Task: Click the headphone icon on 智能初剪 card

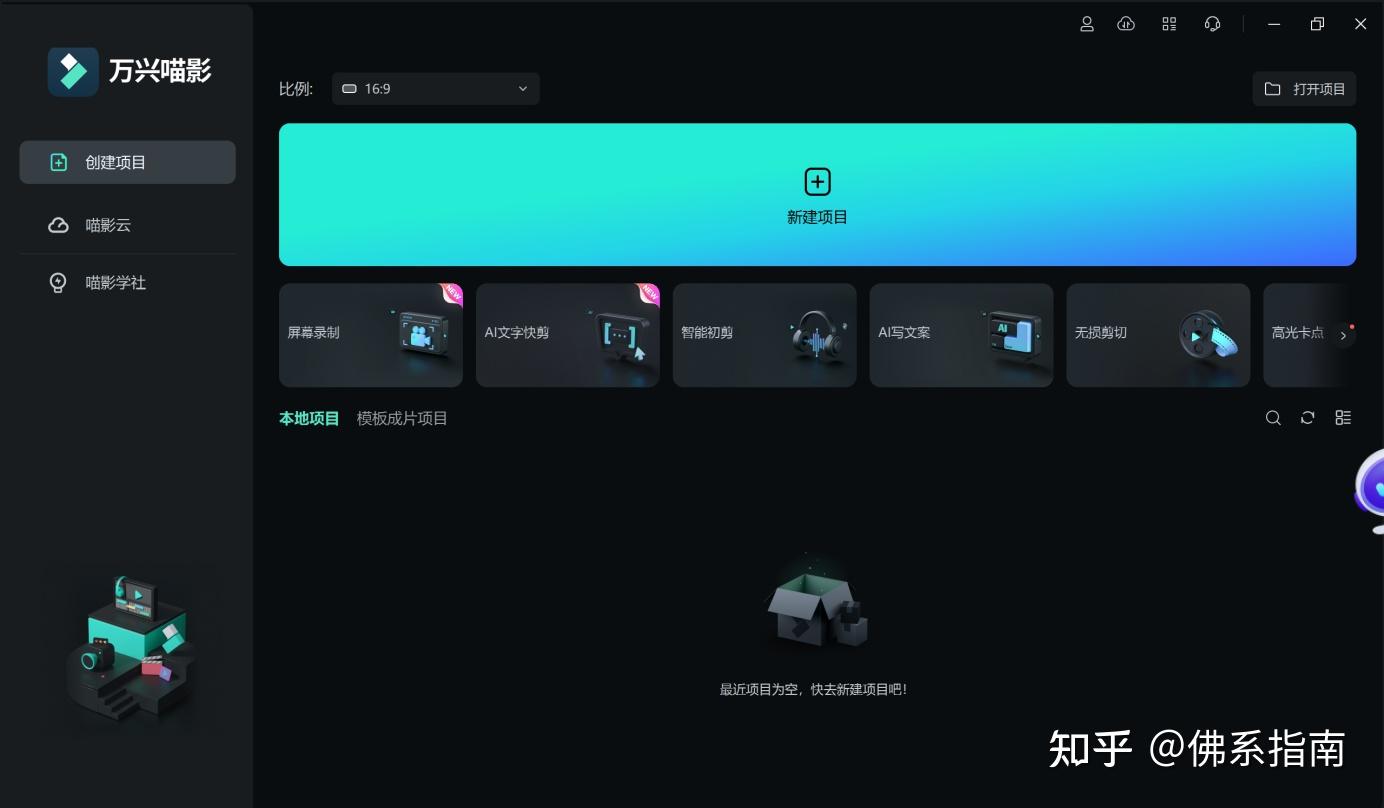Action: coord(819,335)
